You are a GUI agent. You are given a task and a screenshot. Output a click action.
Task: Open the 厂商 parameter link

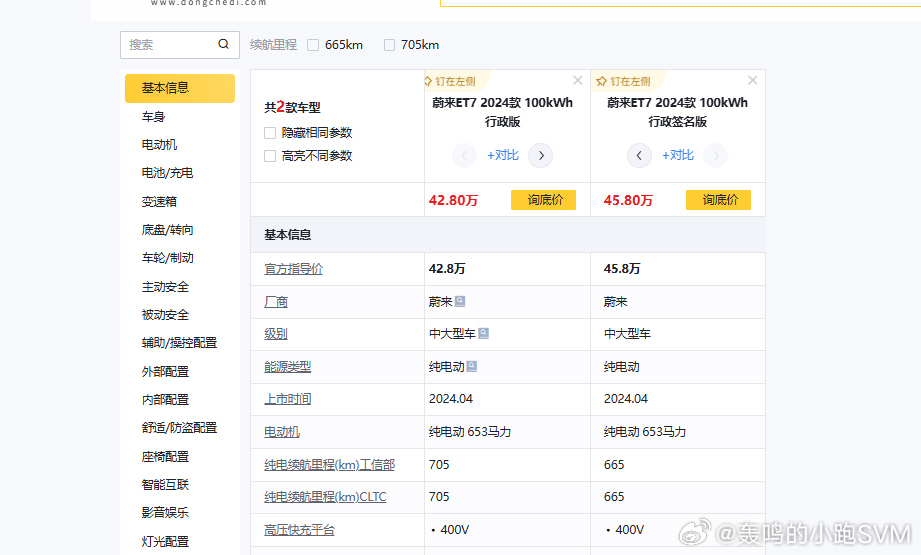(x=275, y=302)
